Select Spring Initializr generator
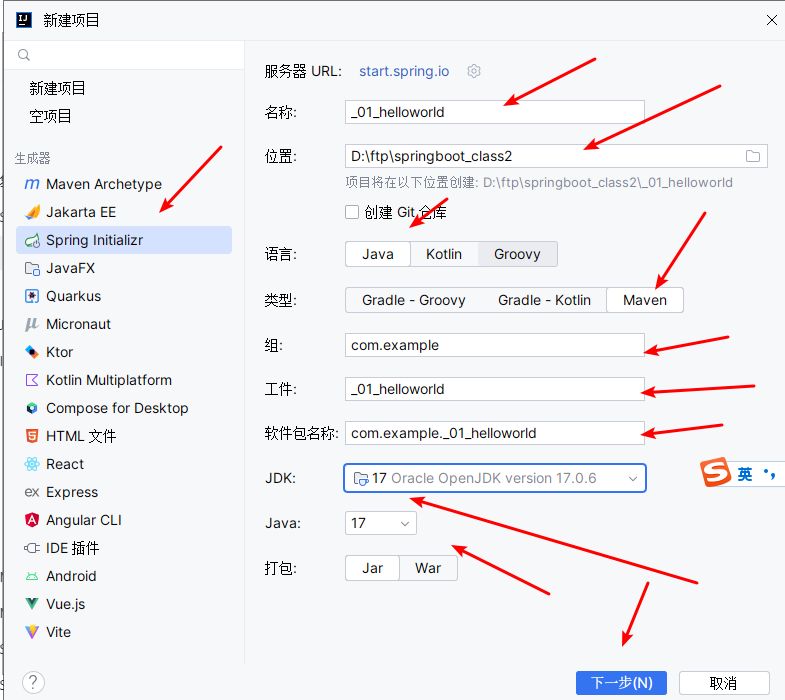This screenshot has height=700, width=785. (124, 240)
